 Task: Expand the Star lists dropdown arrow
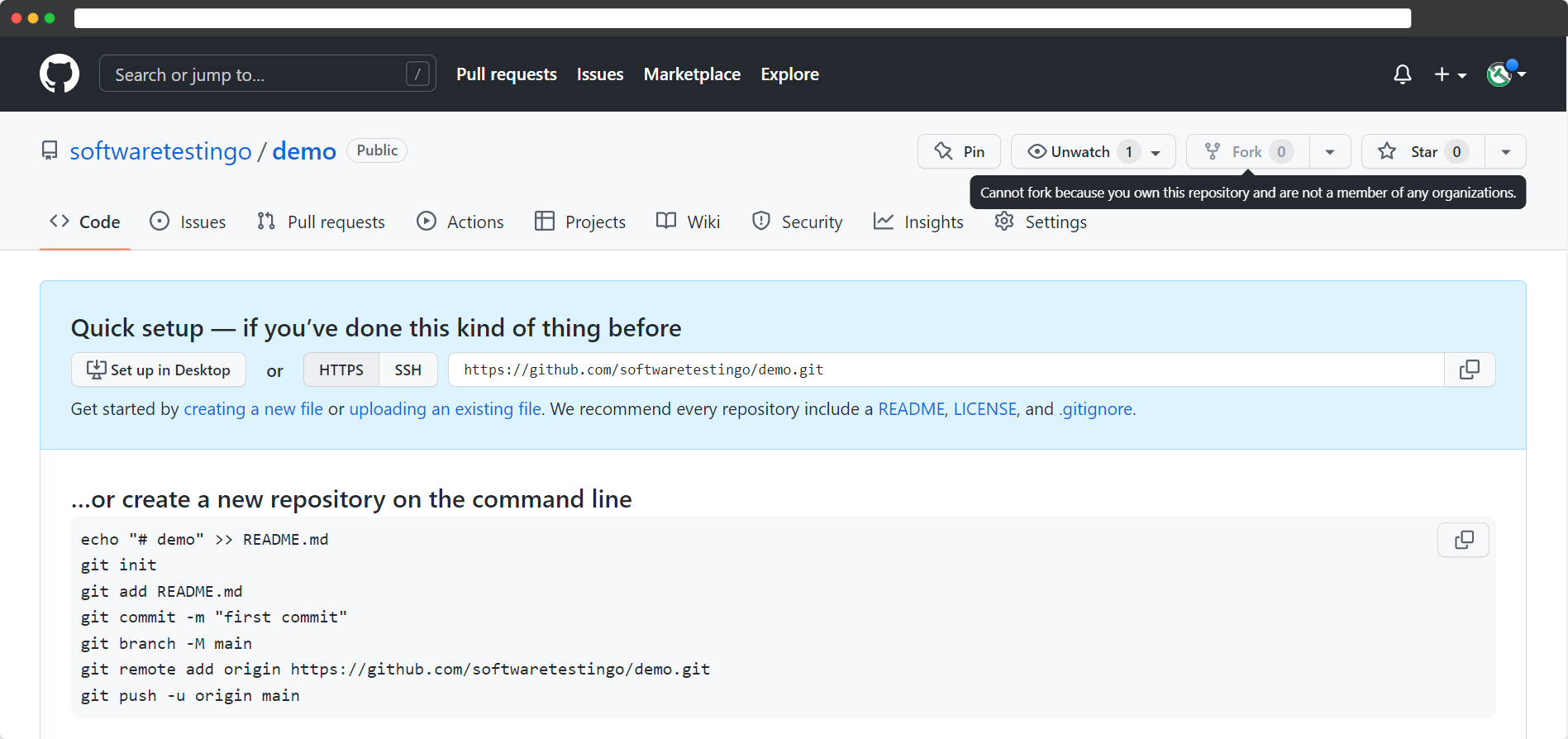[1506, 151]
